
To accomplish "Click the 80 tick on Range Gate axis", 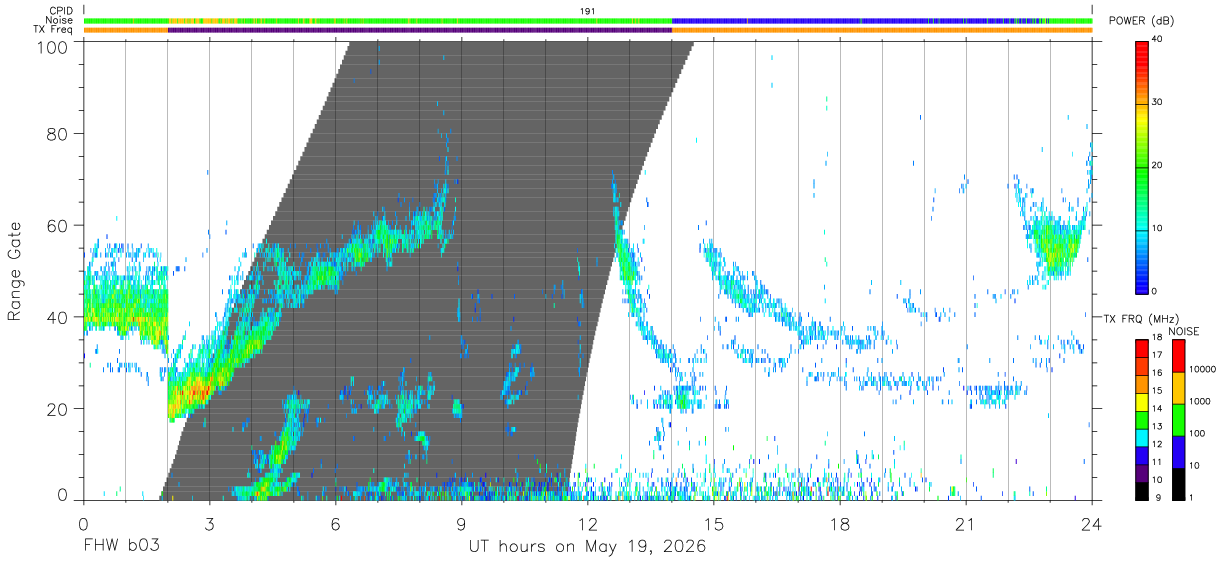I will click(60, 136).
